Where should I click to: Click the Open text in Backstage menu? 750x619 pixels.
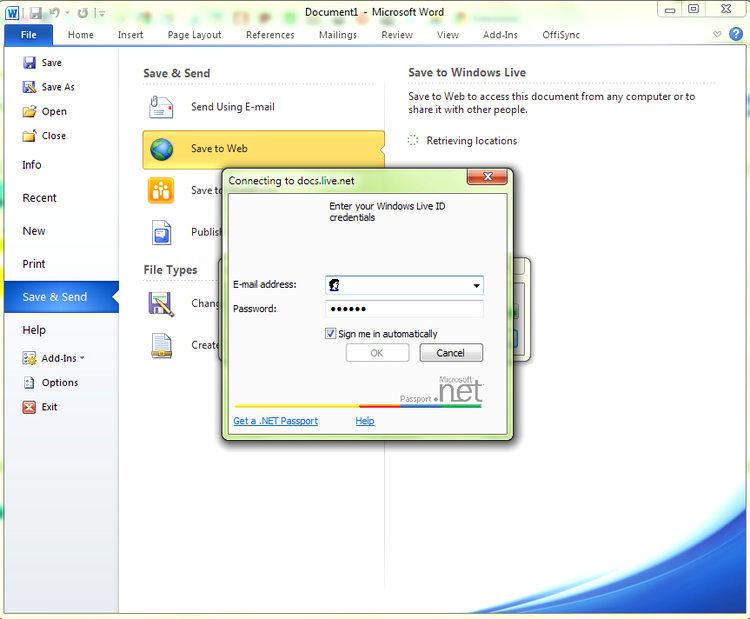click(x=54, y=112)
